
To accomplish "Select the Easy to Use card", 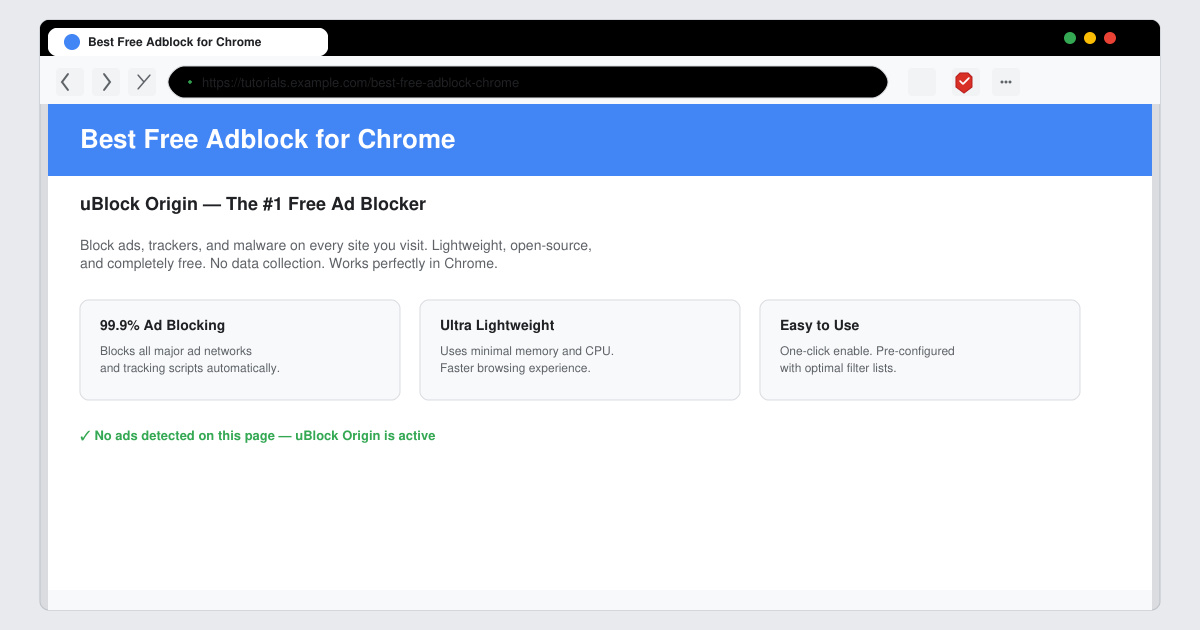I will 920,350.
